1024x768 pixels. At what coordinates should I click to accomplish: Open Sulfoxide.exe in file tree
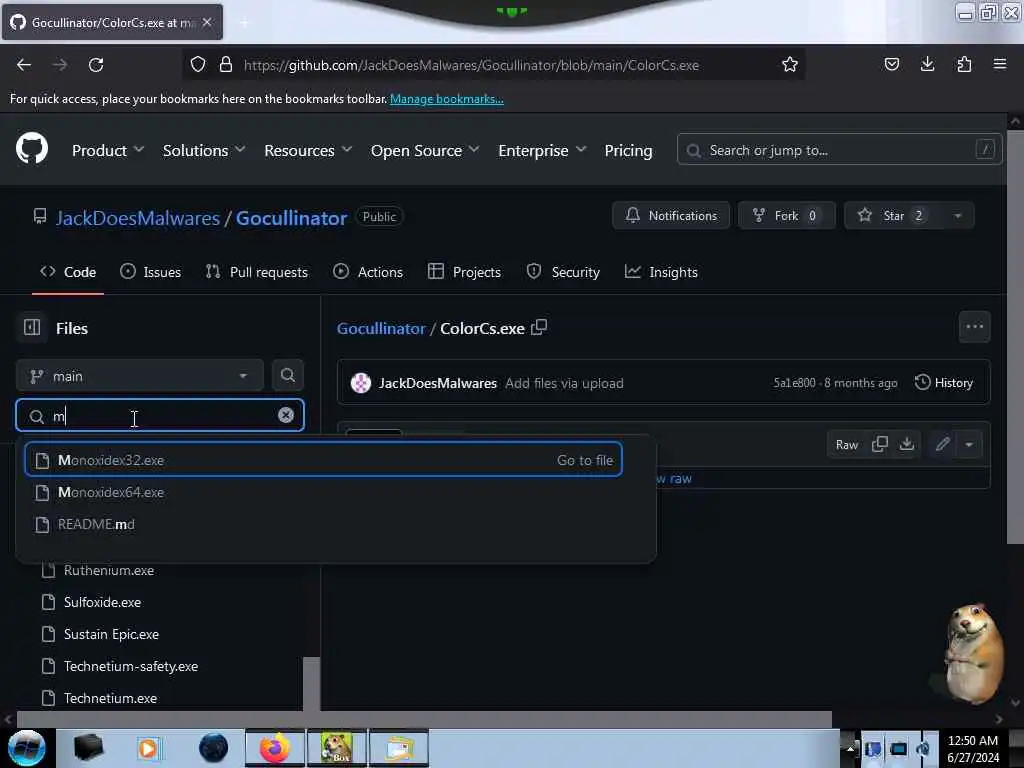(x=102, y=602)
